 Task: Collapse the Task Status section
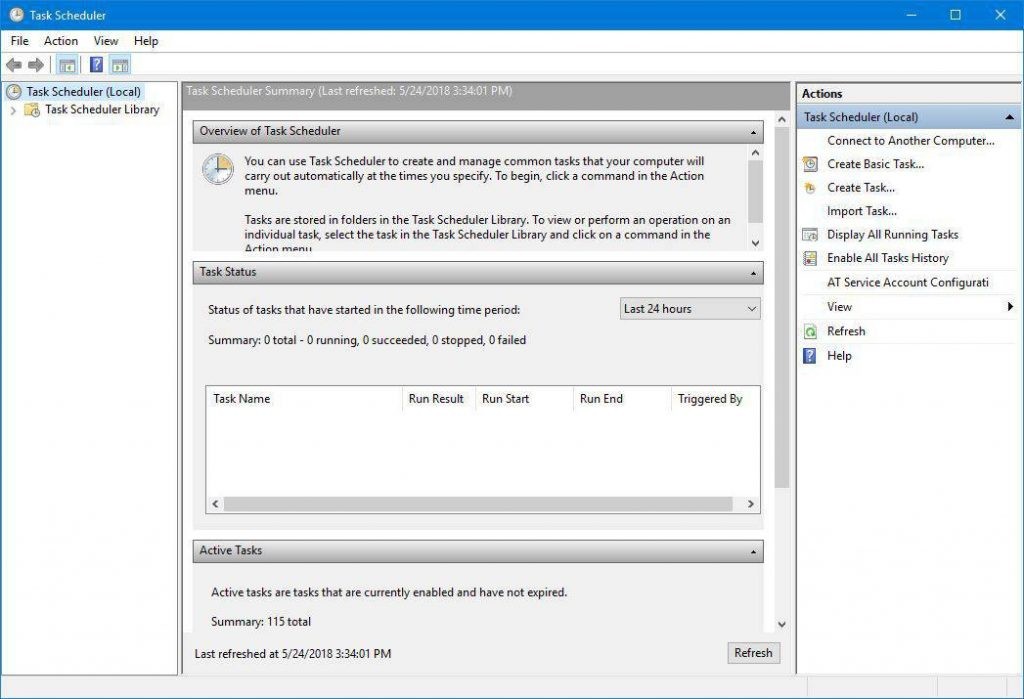click(753, 272)
